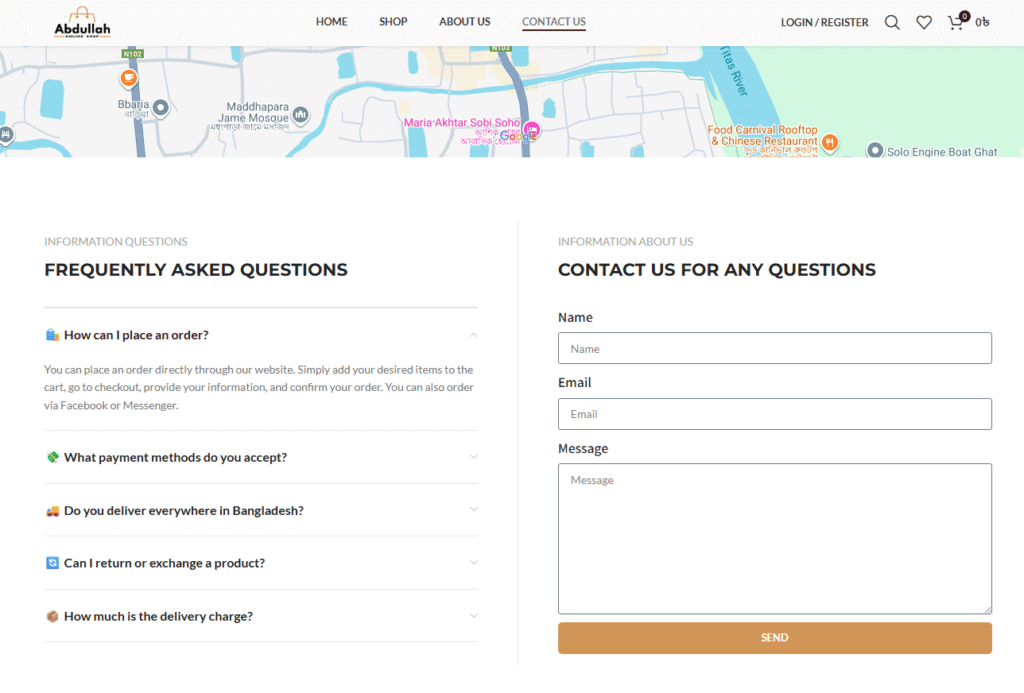Open the About Us page
The image size is (1024, 693).
(464, 22)
